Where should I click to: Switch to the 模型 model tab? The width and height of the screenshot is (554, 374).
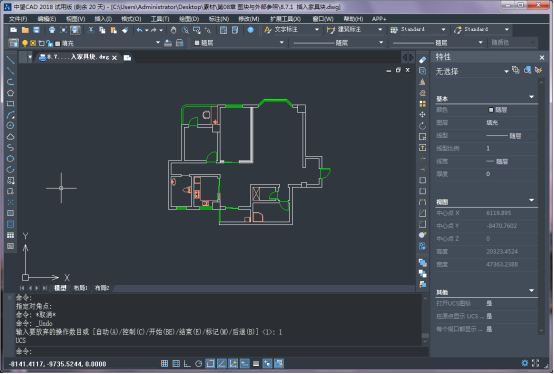pos(60,288)
